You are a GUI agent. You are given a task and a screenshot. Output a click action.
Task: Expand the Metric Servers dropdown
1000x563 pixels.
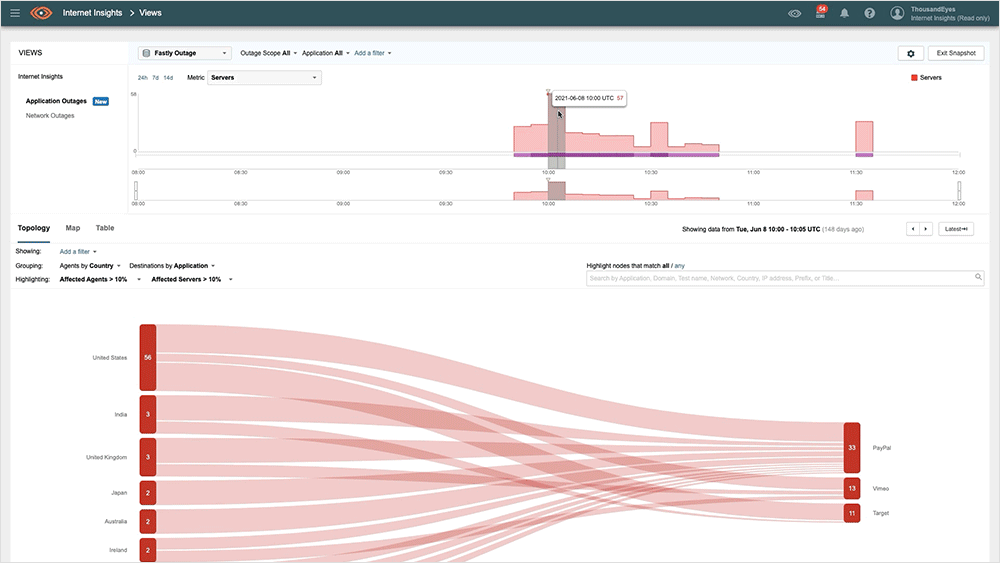264,77
